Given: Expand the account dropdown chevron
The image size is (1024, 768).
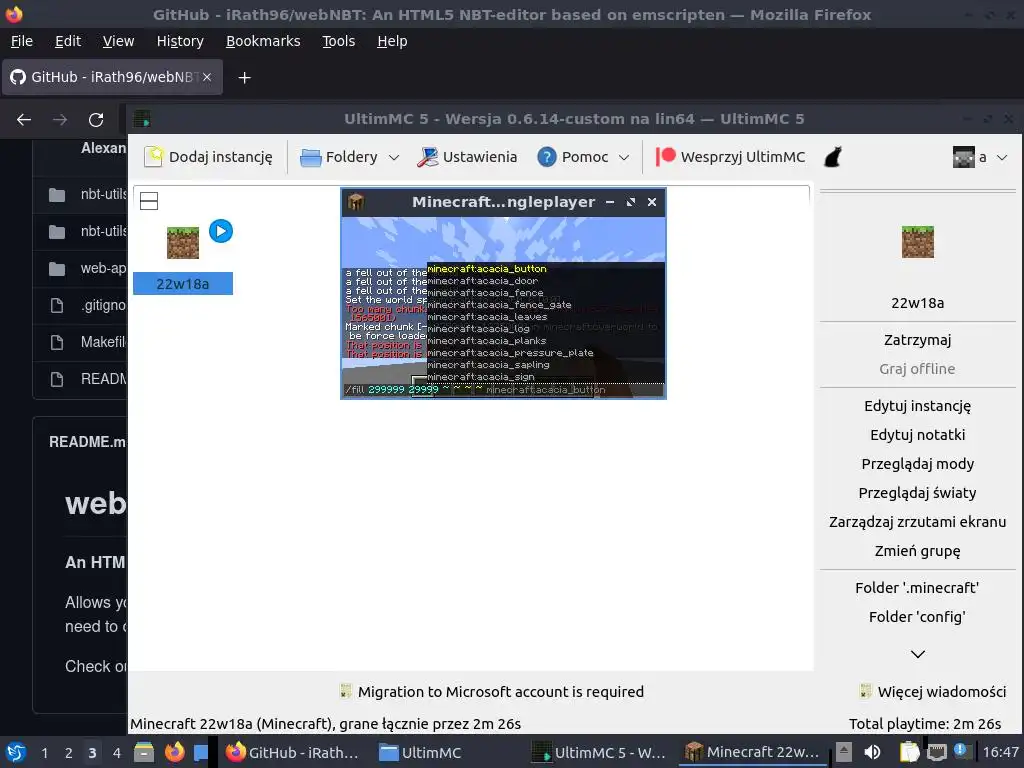Looking at the screenshot, I should pos(1002,157).
